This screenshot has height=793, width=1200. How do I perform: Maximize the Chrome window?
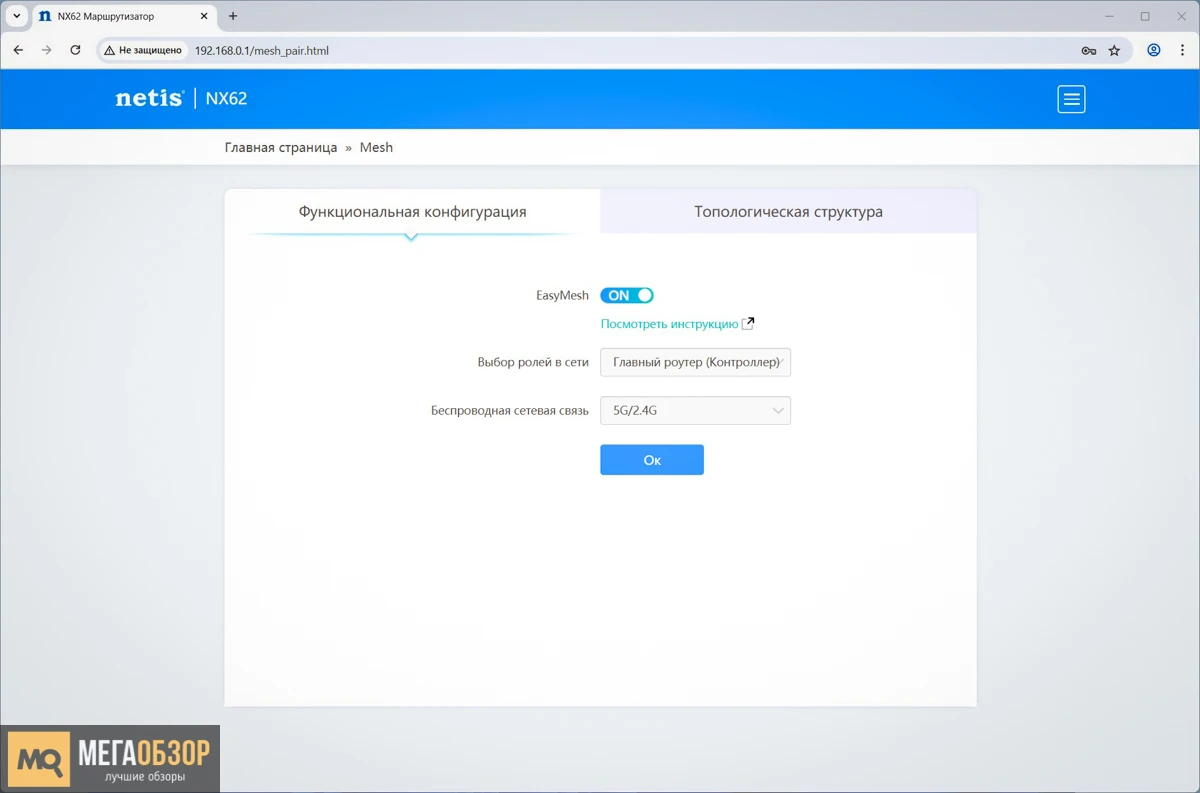pyautogui.click(x=1145, y=16)
